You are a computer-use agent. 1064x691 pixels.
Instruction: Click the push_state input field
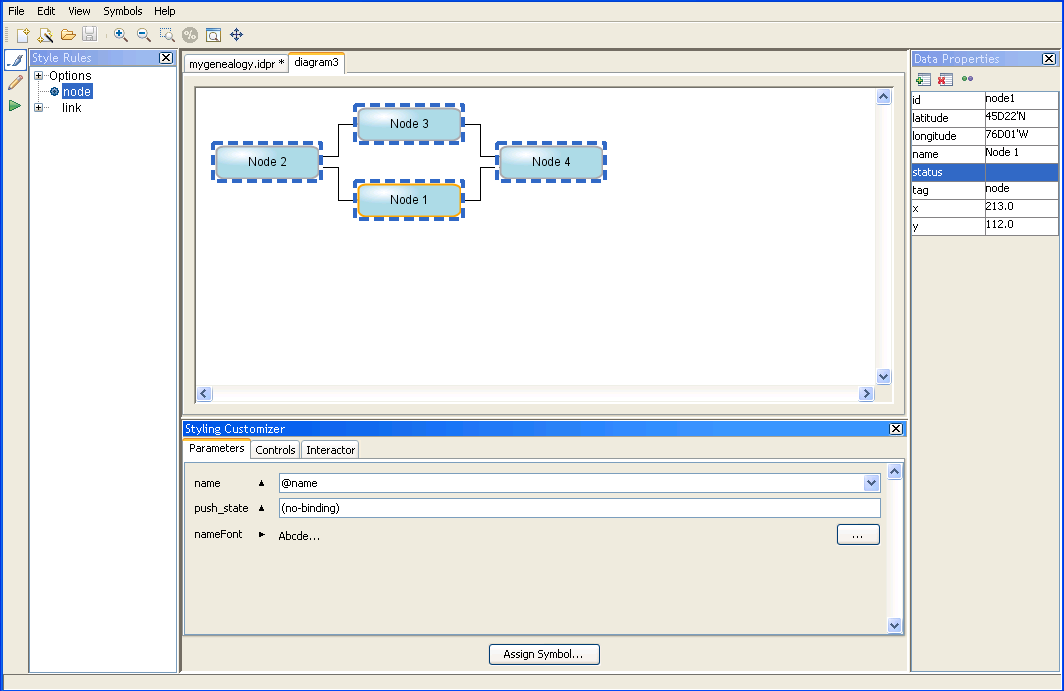pos(578,508)
